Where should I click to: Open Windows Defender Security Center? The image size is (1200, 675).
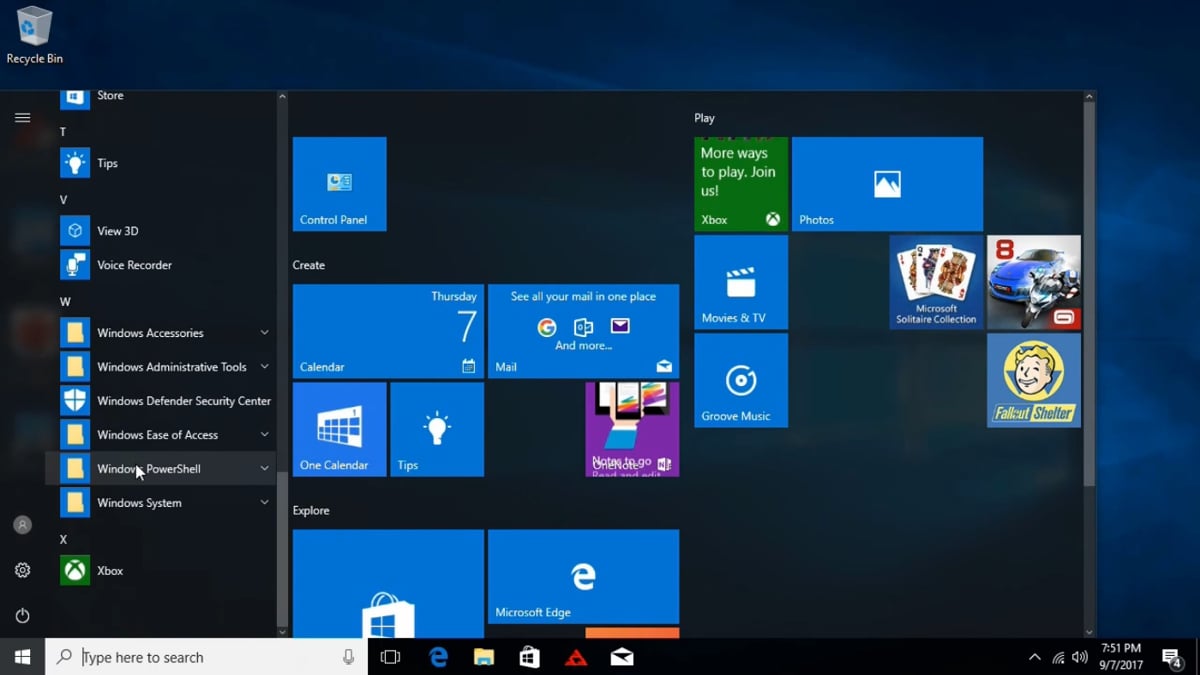183,400
